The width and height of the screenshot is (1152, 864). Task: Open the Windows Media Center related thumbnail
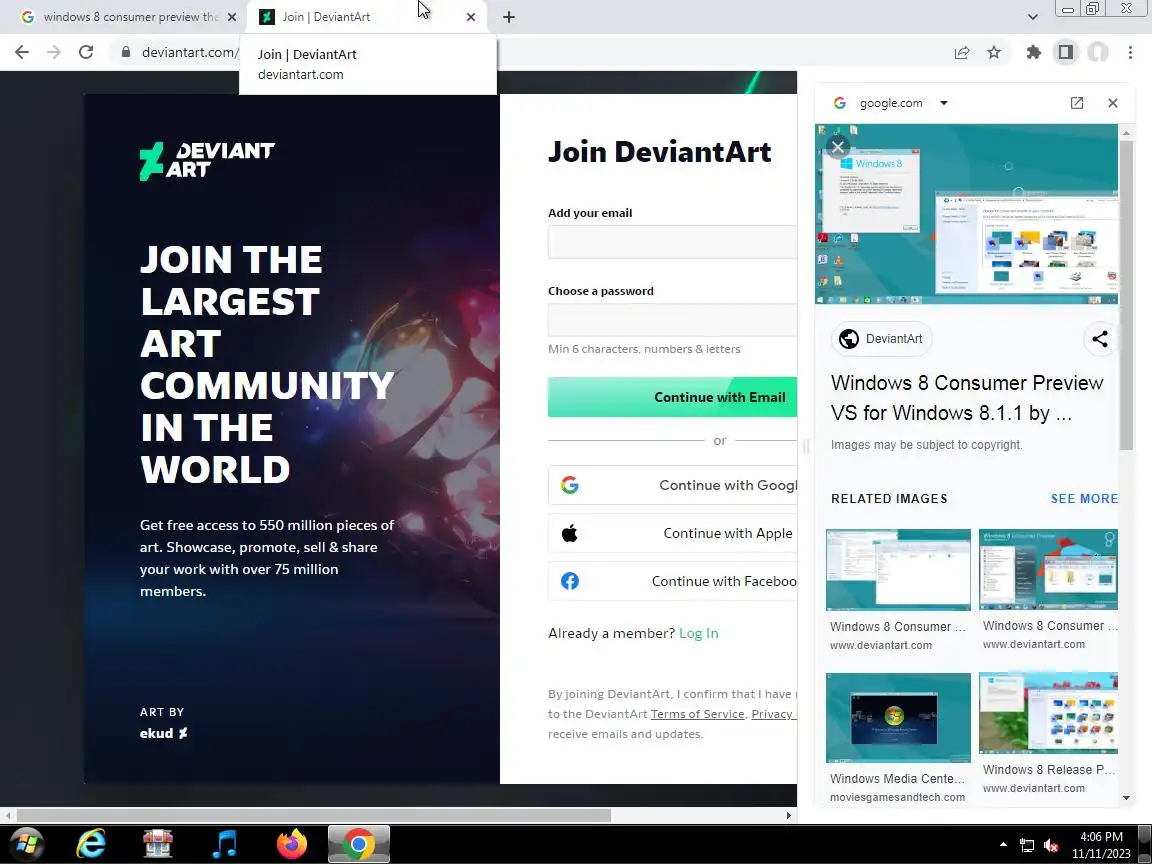tap(898, 718)
